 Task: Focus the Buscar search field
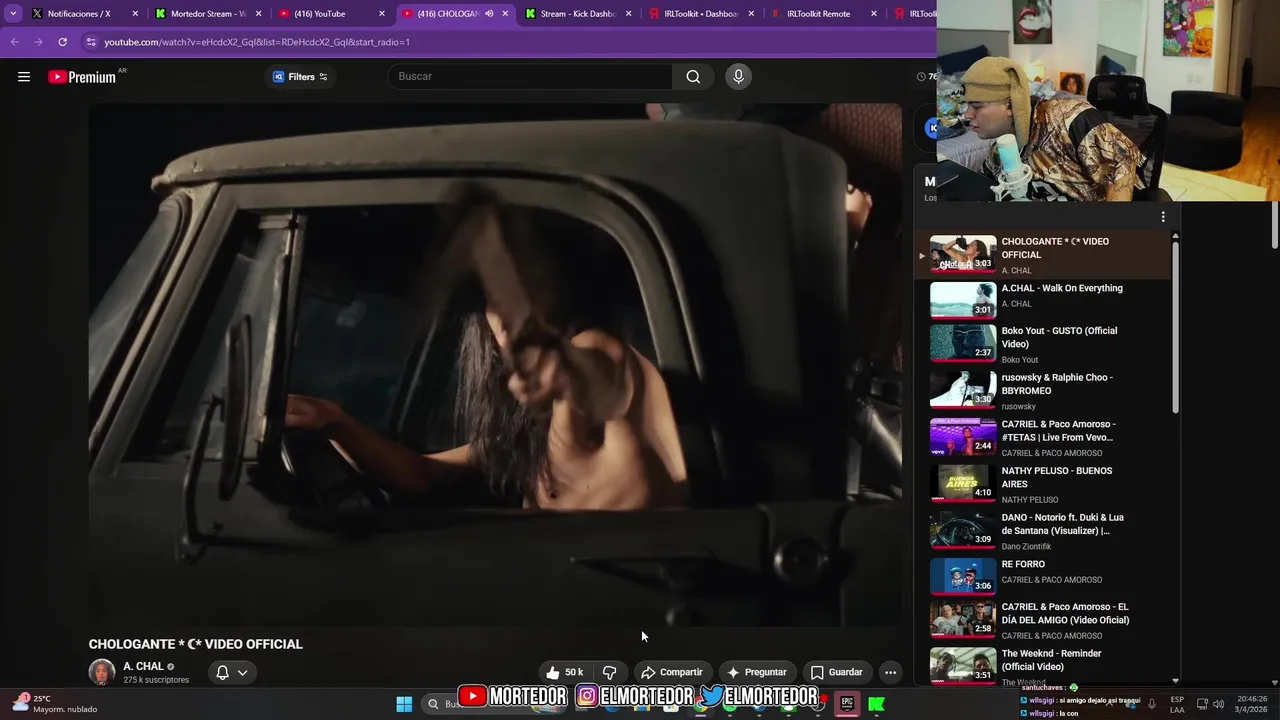(x=530, y=77)
